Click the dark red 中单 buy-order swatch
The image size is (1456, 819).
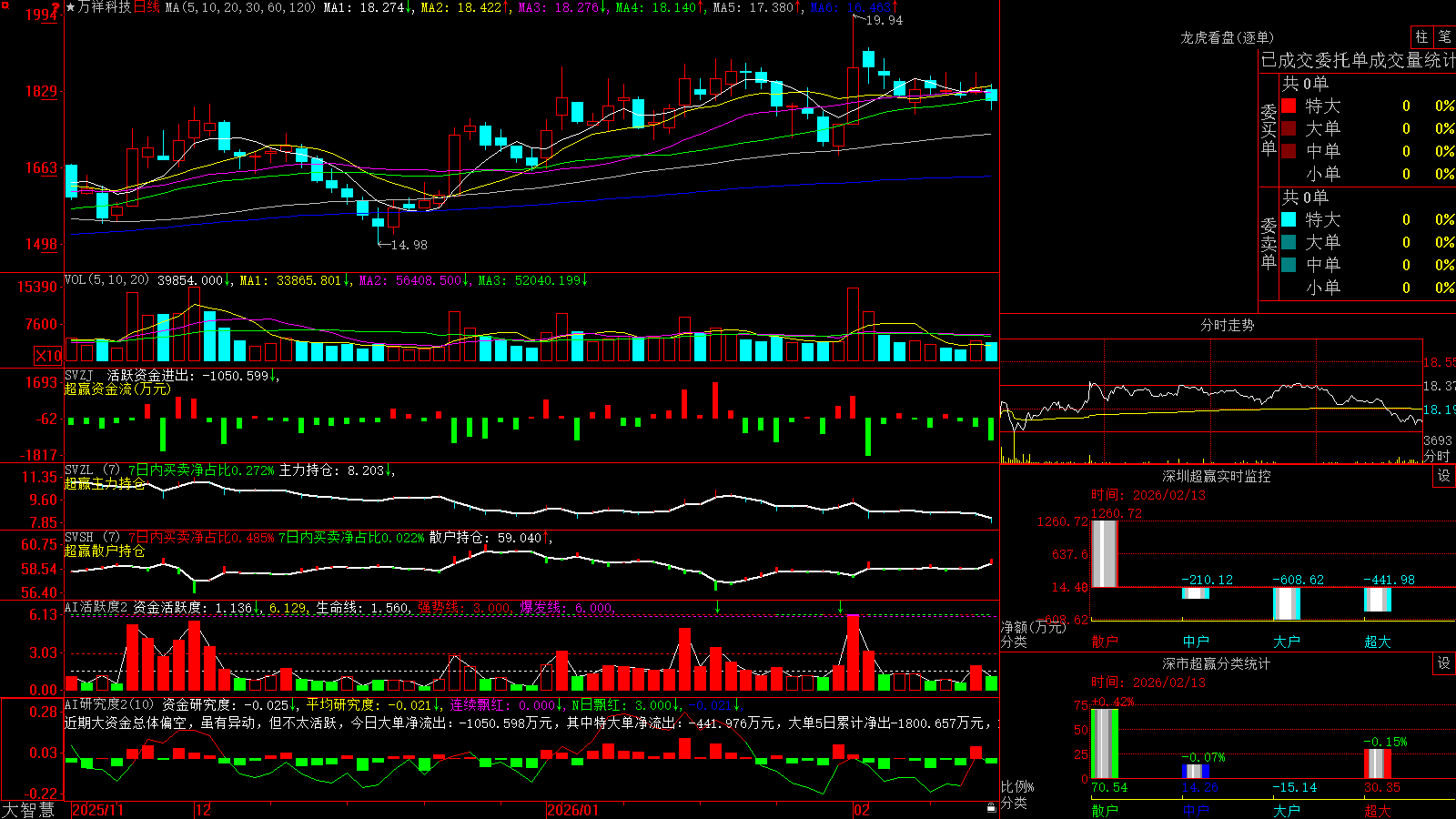click(1289, 151)
